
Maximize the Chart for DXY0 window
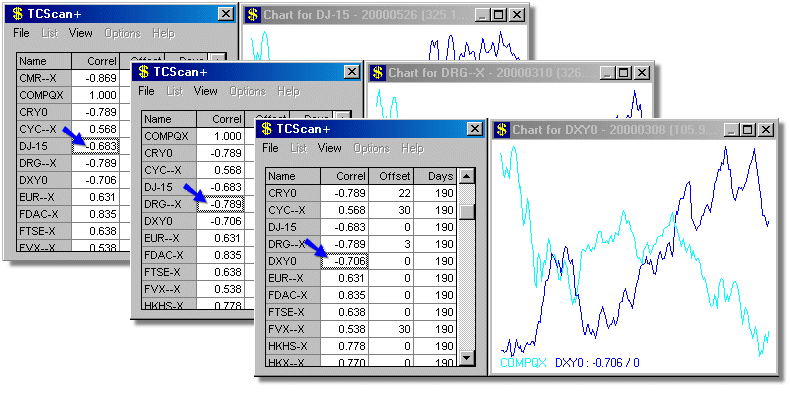748,130
